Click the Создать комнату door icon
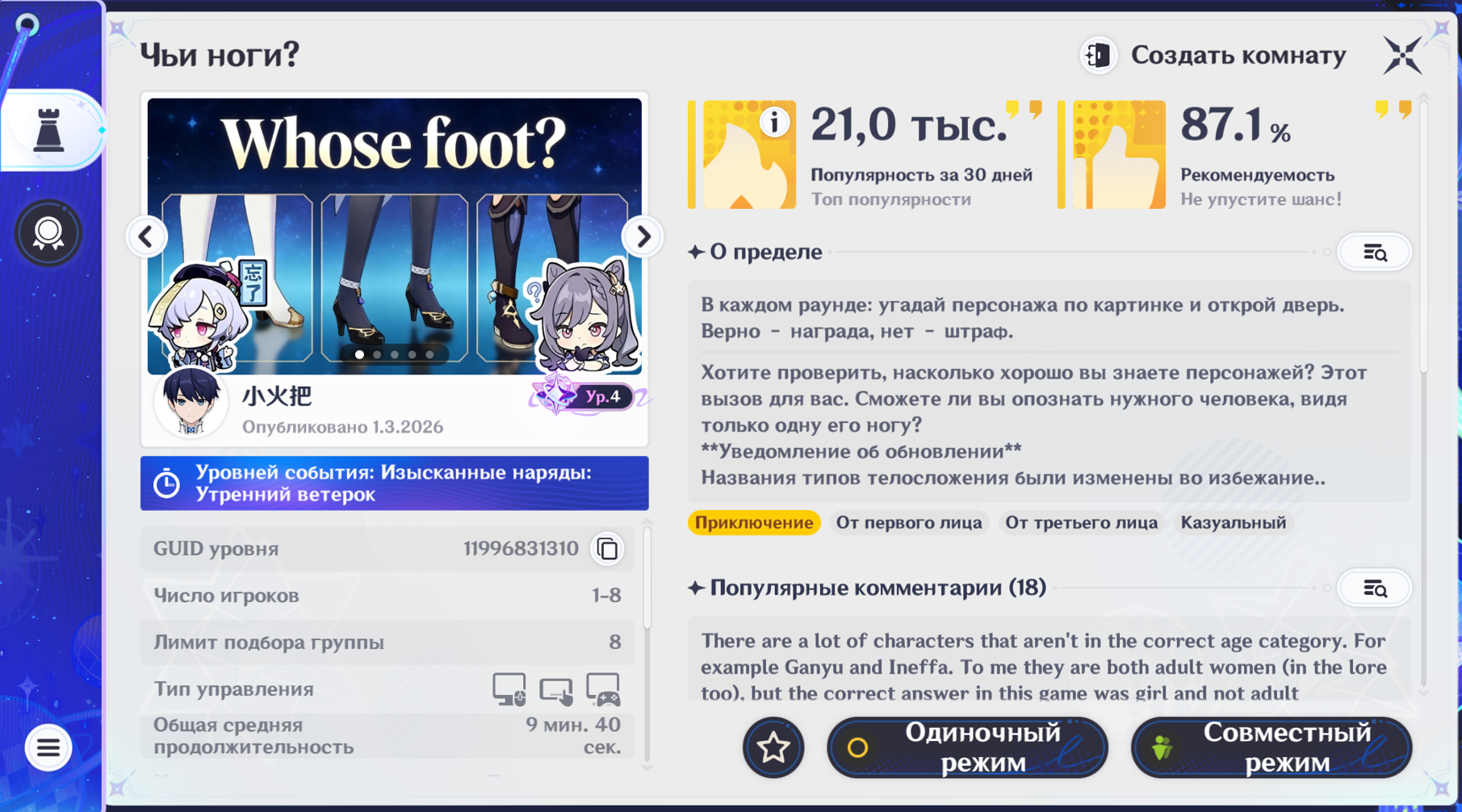The height and width of the screenshot is (812, 1462). point(1099,55)
